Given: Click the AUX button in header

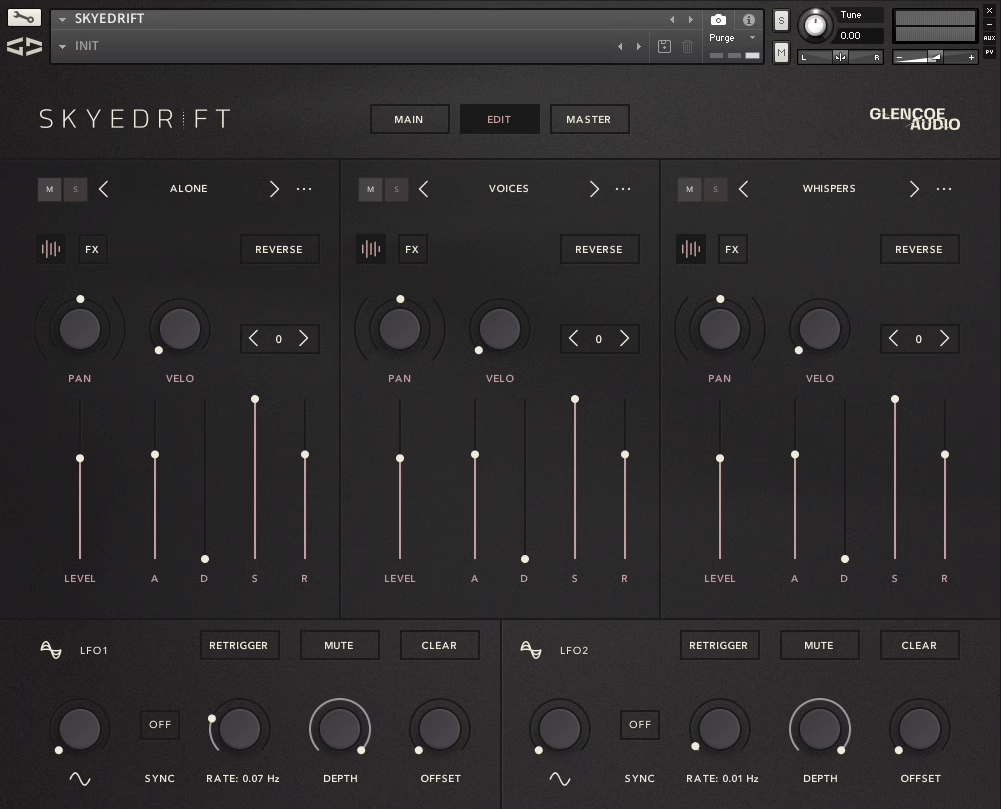Looking at the screenshot, I should 990,38.
